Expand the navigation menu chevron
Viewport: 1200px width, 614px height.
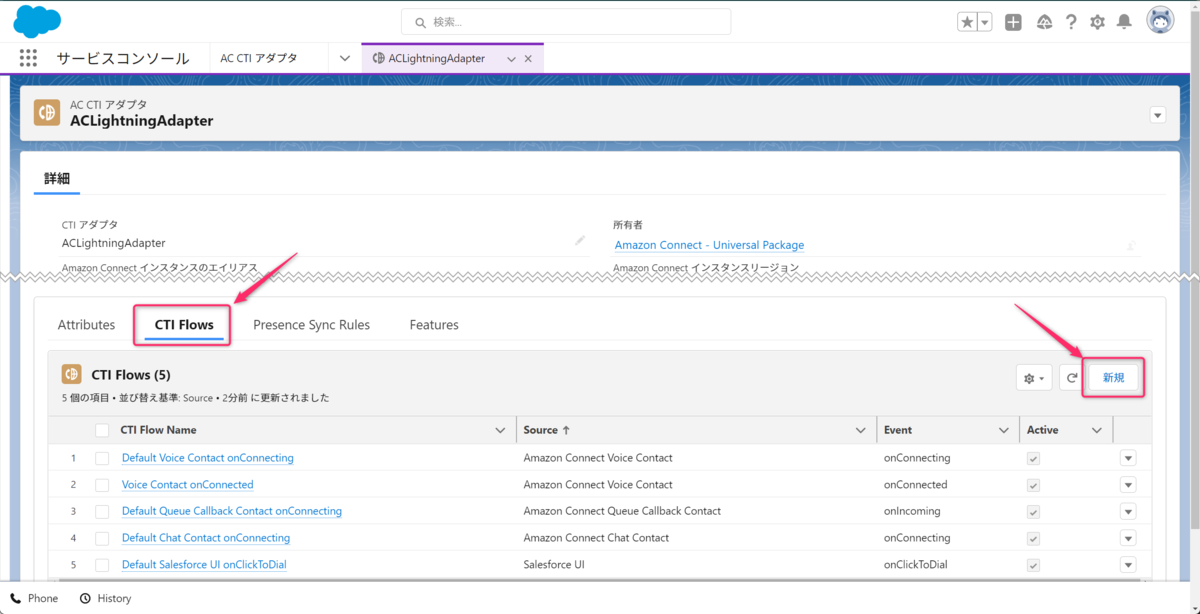coord(345,58)
